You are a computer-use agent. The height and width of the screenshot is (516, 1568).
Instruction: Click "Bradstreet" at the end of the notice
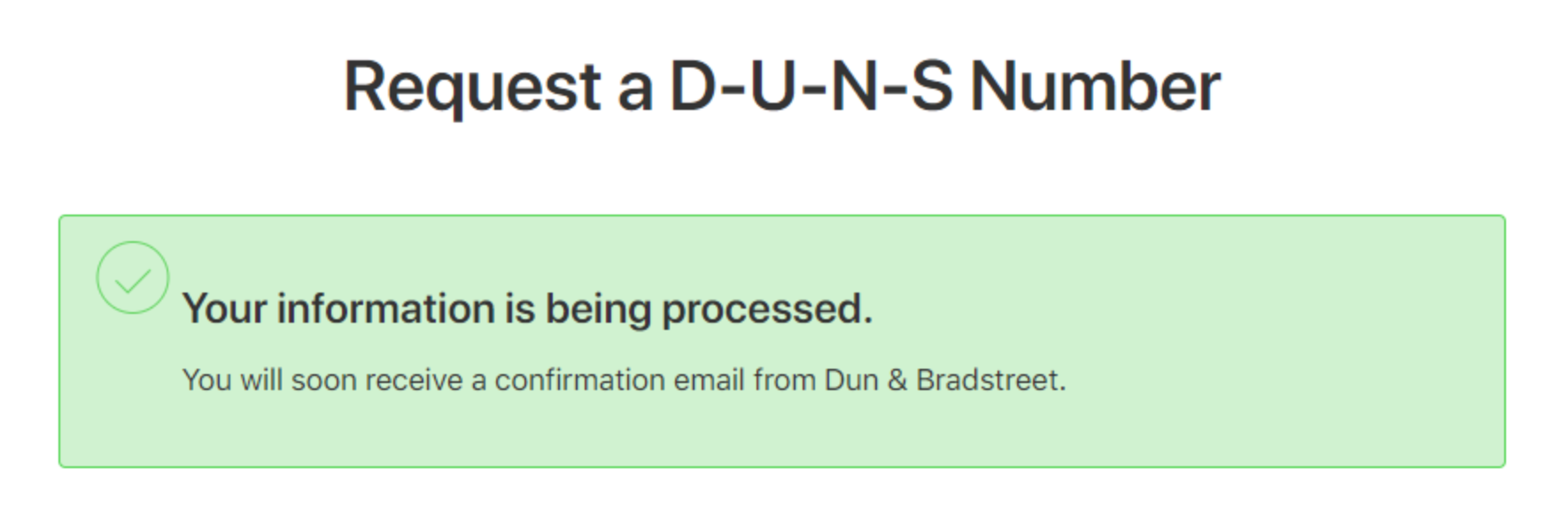pos(990,380)
